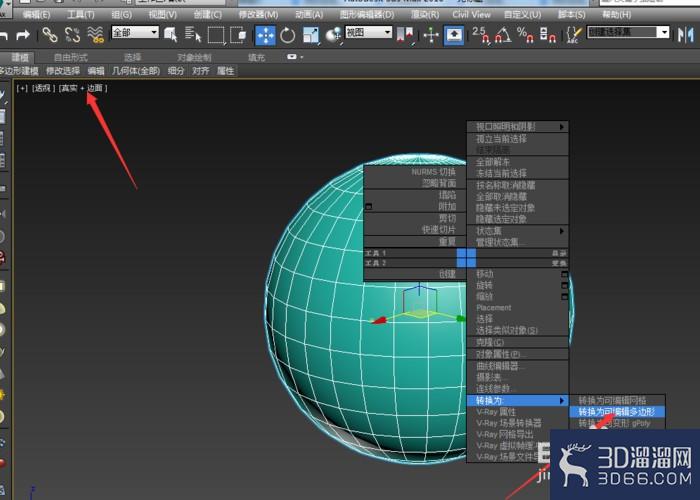
Task: Activate the Unlink Selection tool
Action: (72, 34)
